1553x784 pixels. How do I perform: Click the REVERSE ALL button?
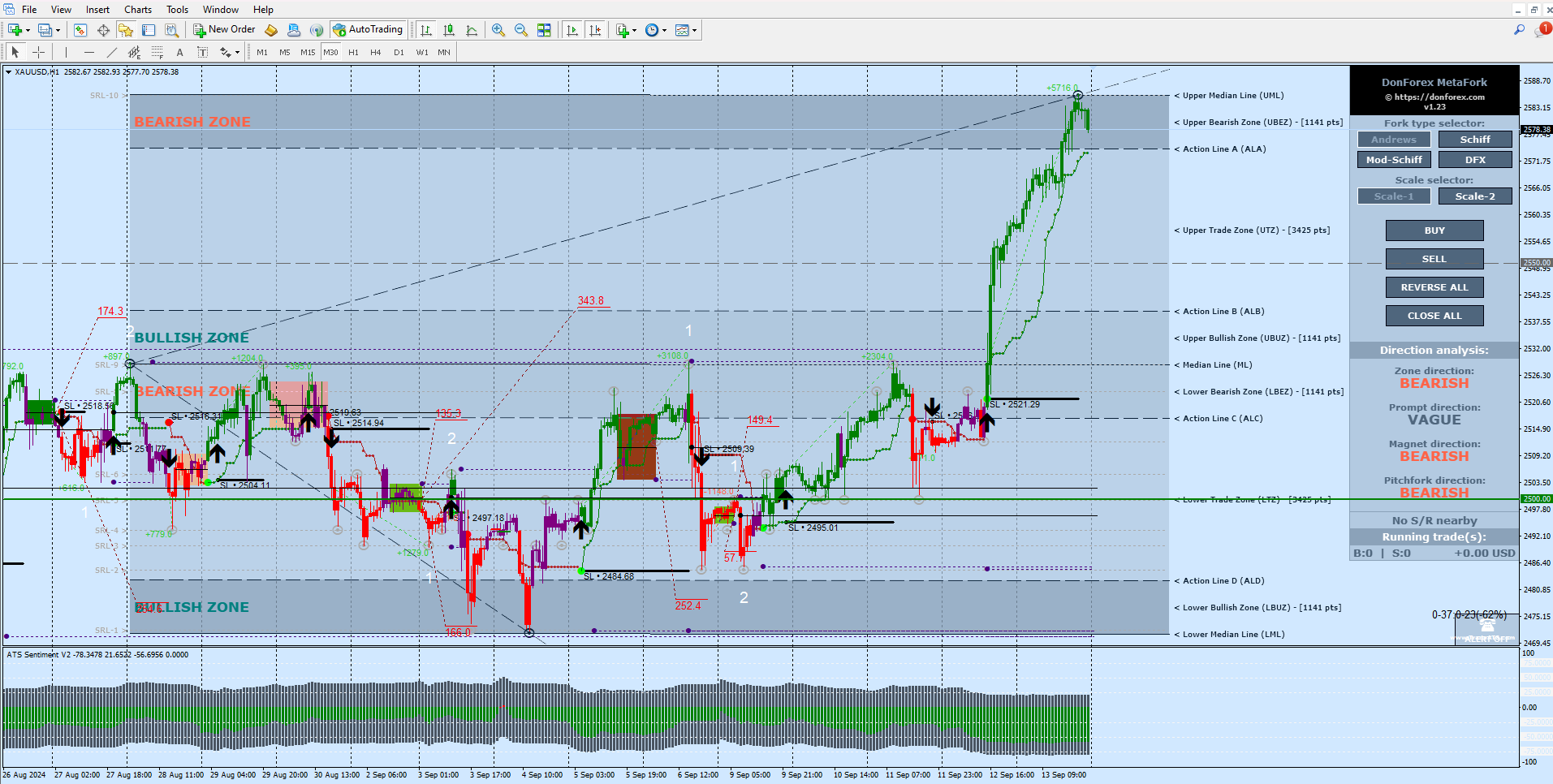coord(1434,287)
